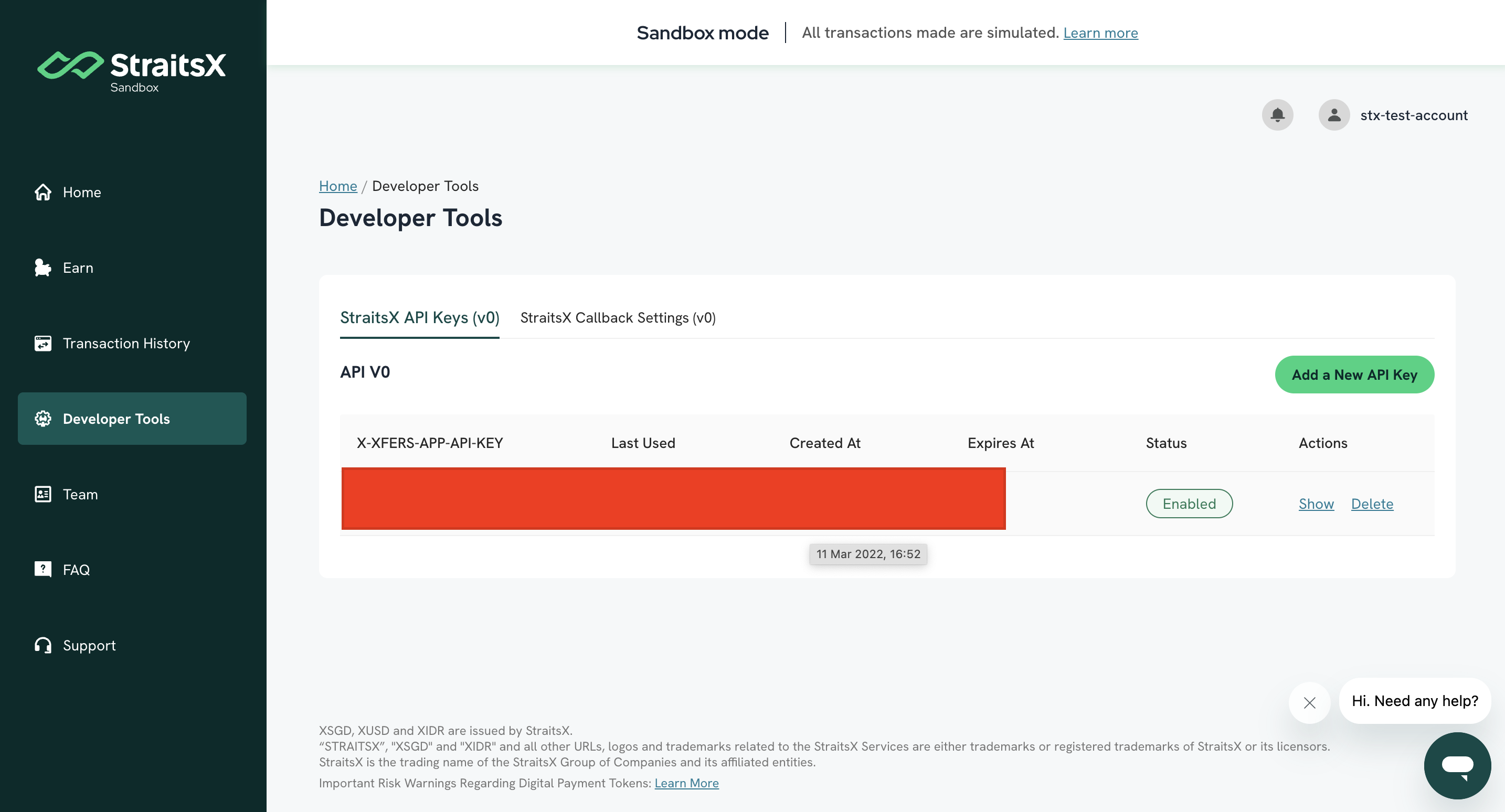This screenshot has height=812, width=1505.
Task: Click the Team contact card icon
Action: click(x=43, y=494)
